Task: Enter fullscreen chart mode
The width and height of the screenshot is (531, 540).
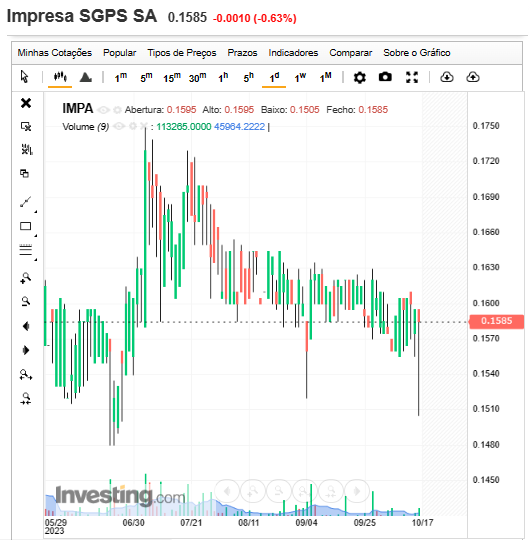Action: tap(412, 77)
